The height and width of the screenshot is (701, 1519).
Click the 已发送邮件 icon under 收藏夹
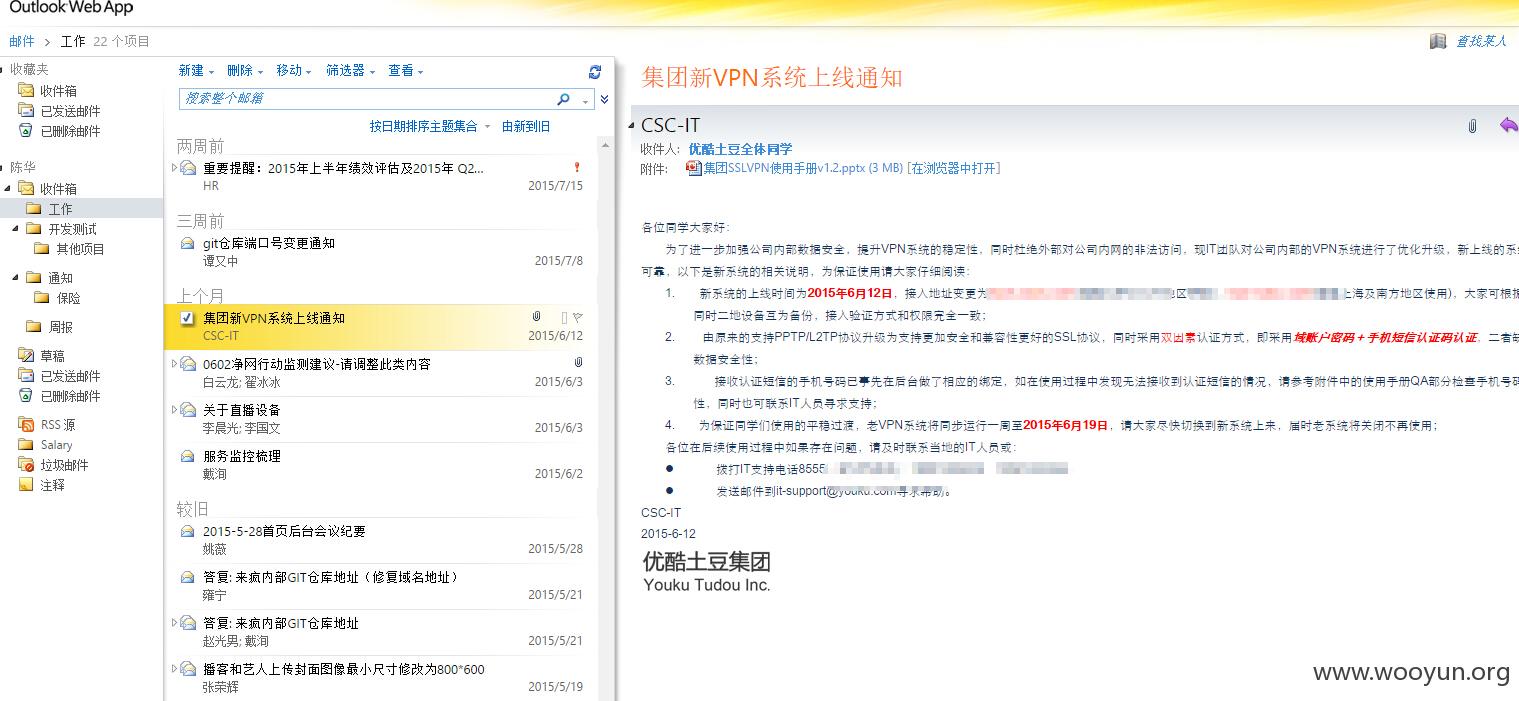pyautogui.click(x=27, y=111)
